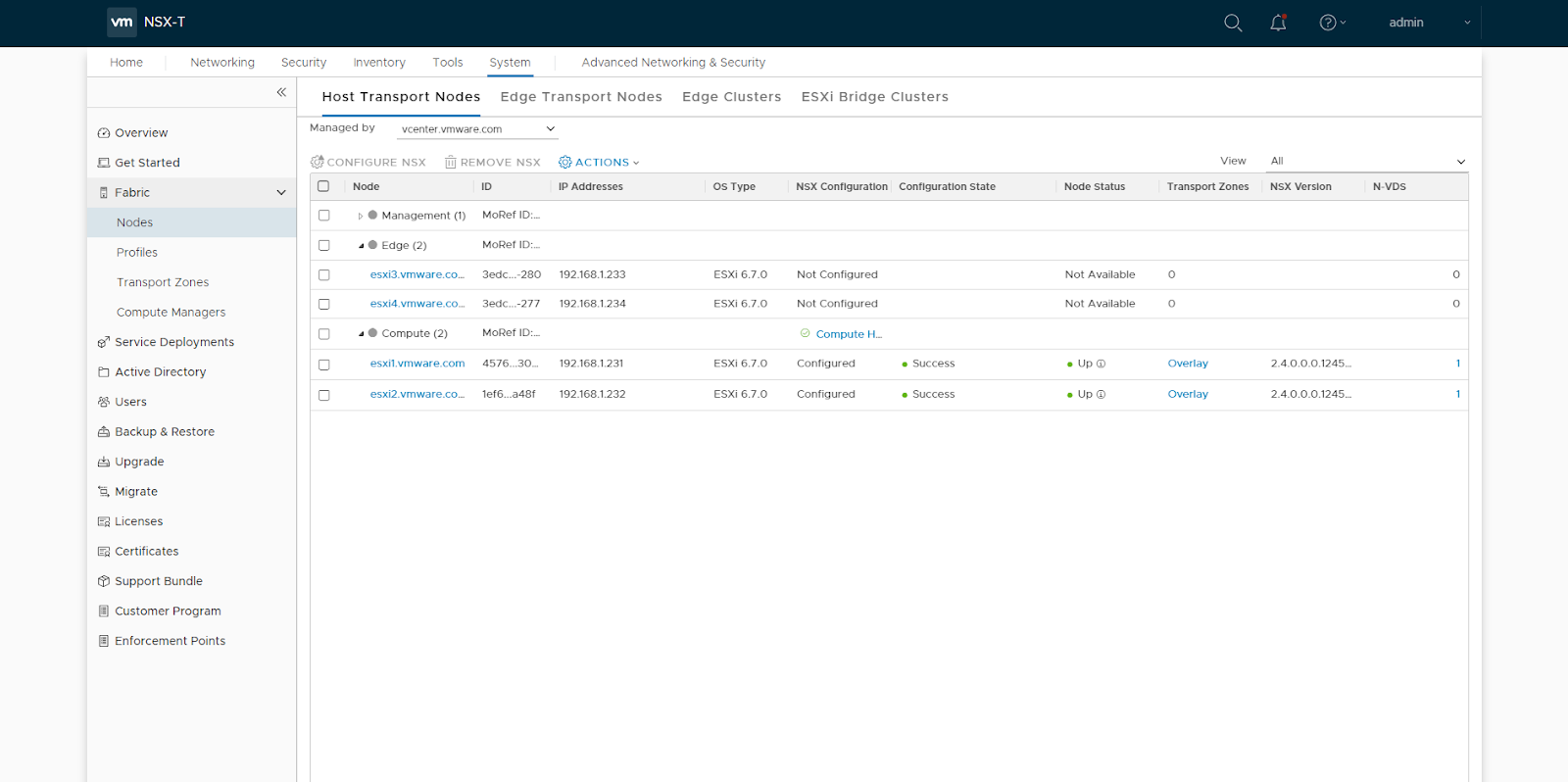Open the View filter dropdown
This screenshot has height=782, width=1568.
tap(1366, 162)
